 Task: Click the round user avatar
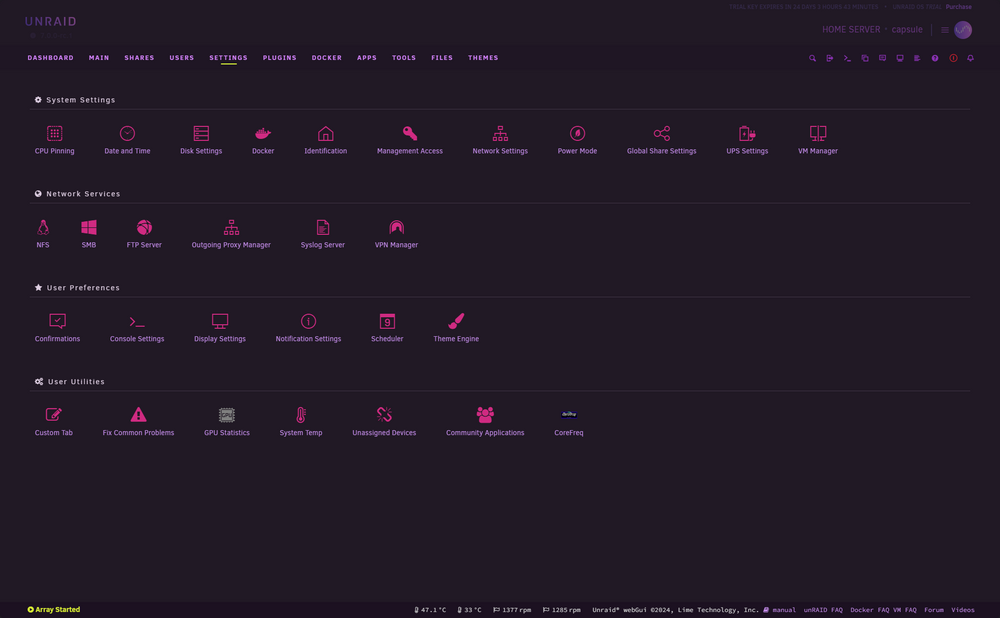[962, 30]
